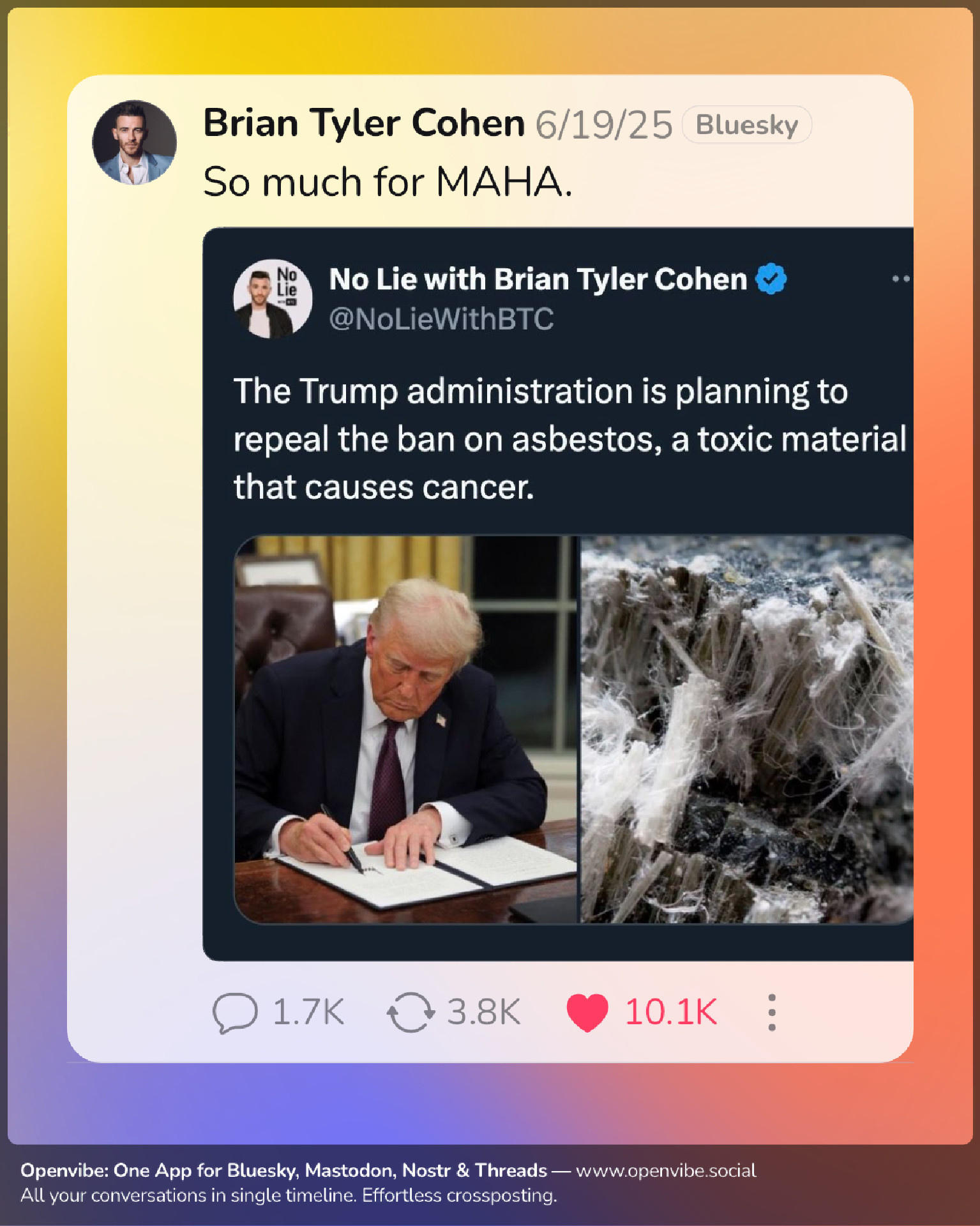Click the 10.1K likes count

click(x=671, y=1012)
